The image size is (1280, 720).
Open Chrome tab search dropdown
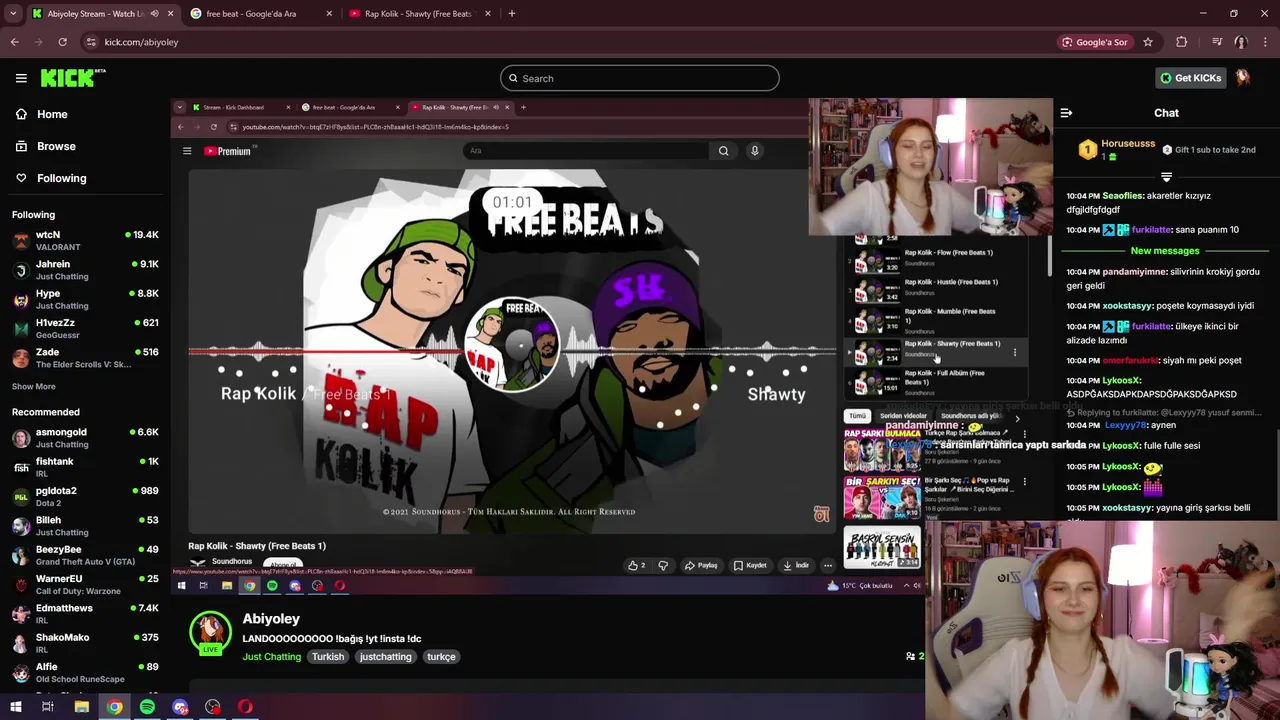coord(13,14)
